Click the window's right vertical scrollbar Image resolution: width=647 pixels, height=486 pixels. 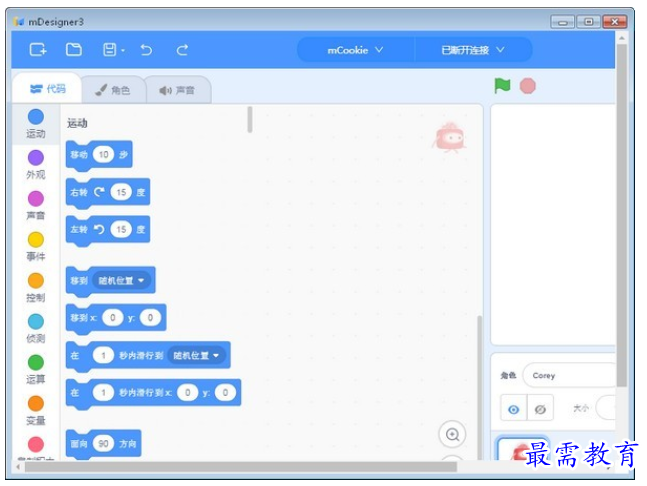click(621, 215)
